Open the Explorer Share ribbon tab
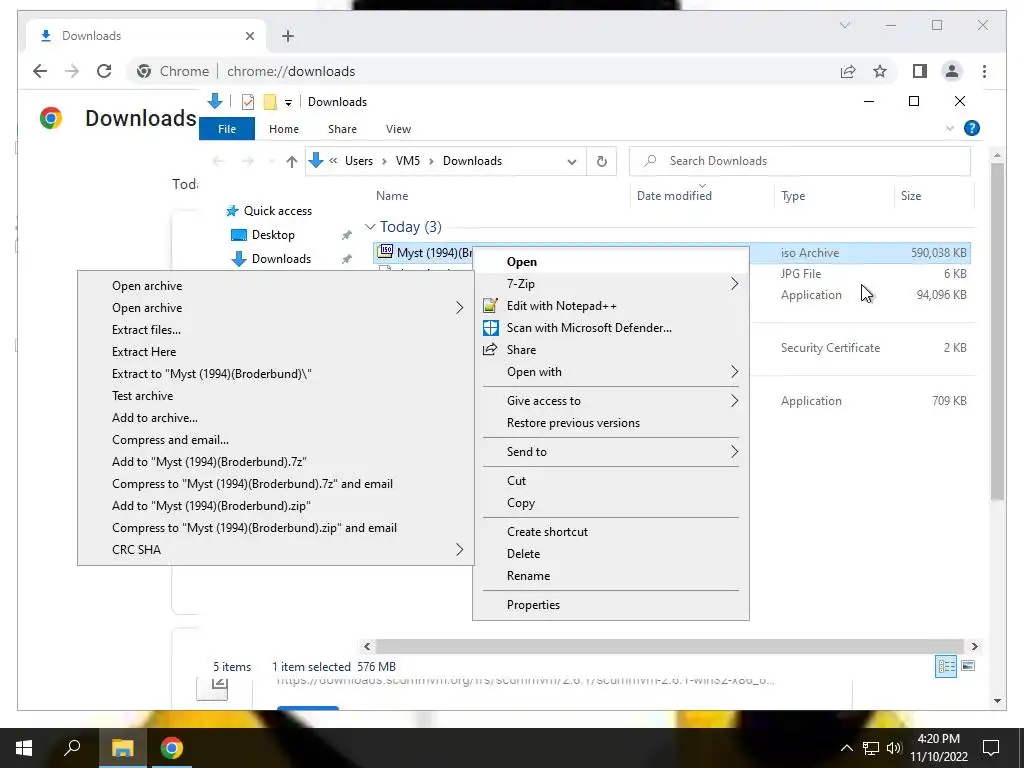 [342, 129]
